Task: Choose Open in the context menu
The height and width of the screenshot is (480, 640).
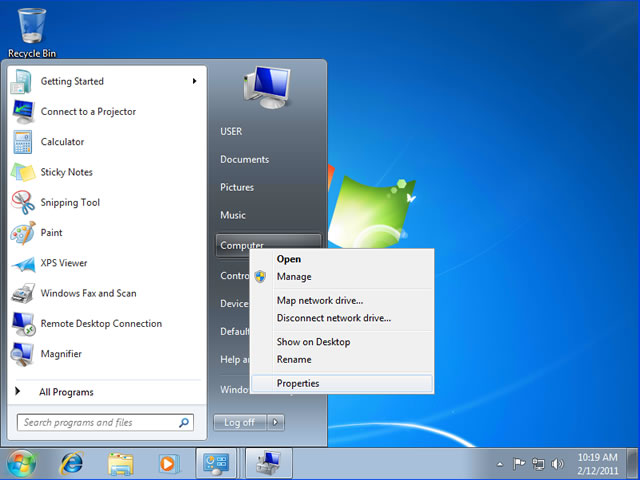Action: tap(342, 259)
